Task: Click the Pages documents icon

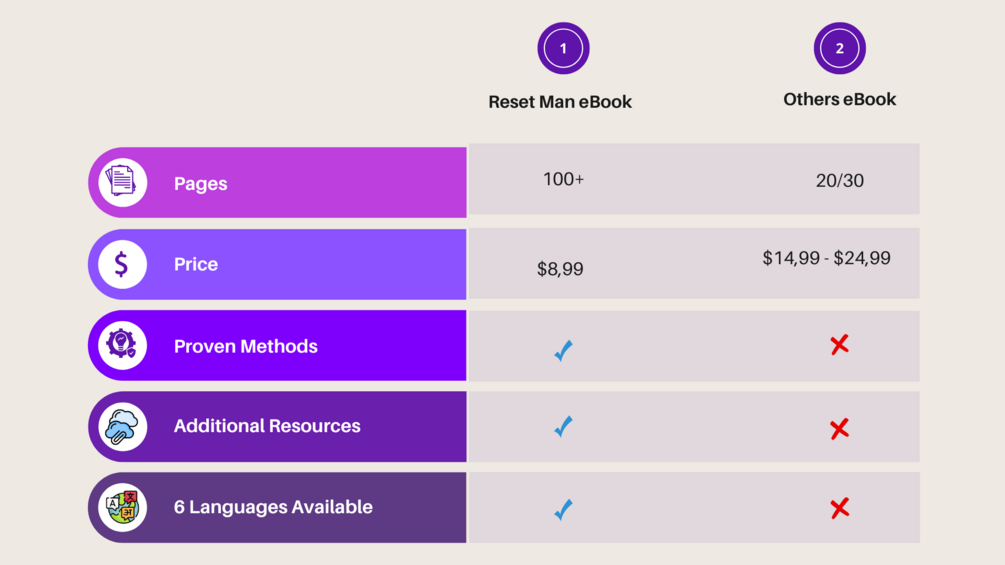Action: pos(122,182)
